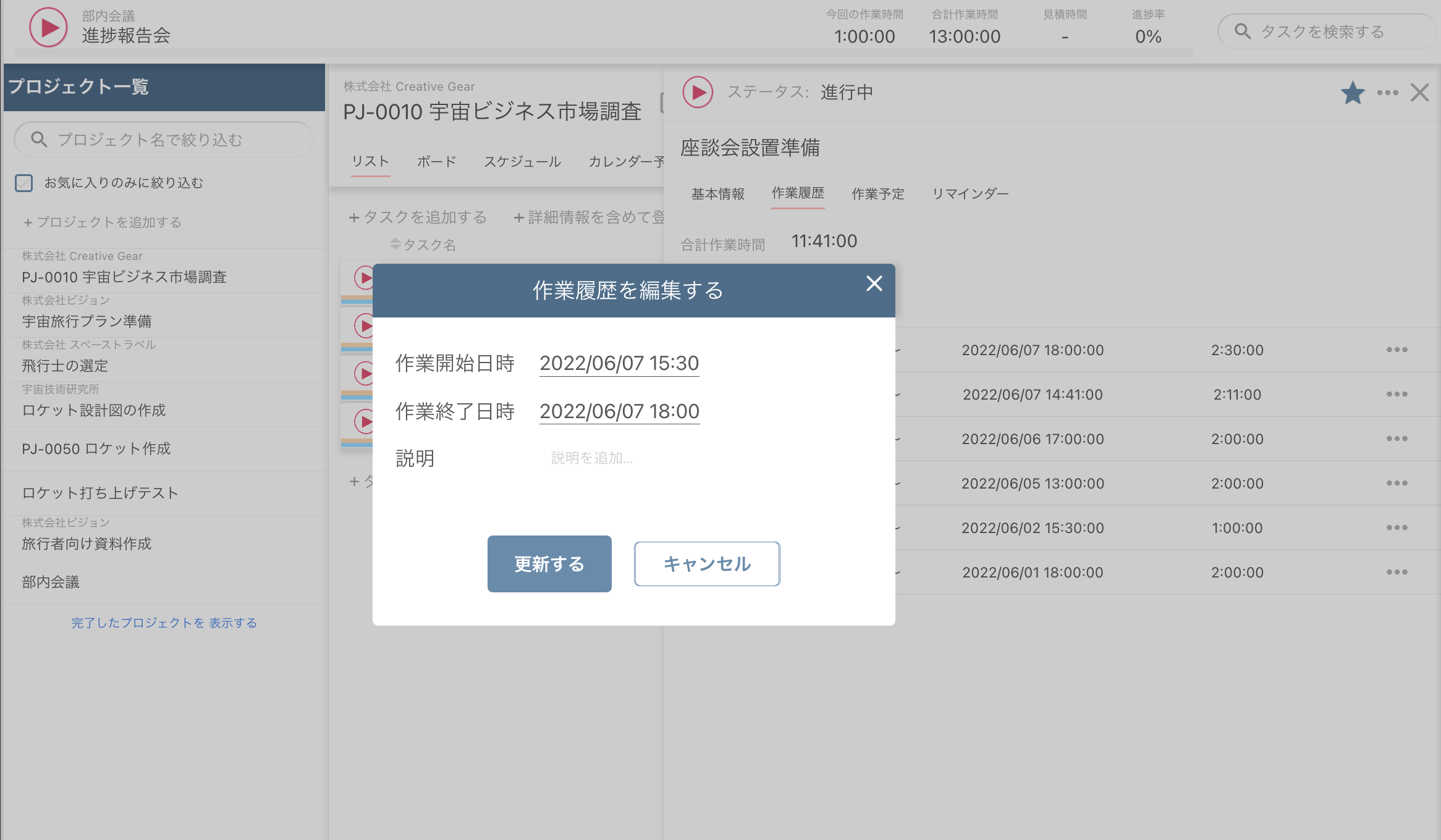
Task: Click the play icon on the first task row
Action: pyautogui.click(x=364, y=278)
